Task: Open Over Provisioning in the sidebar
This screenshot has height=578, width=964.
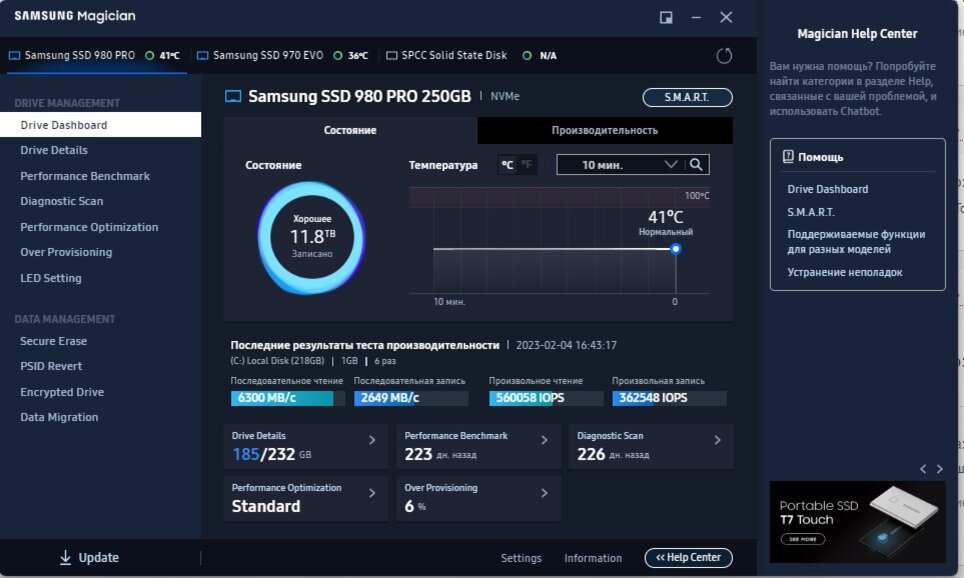Action: pos(100,252)
